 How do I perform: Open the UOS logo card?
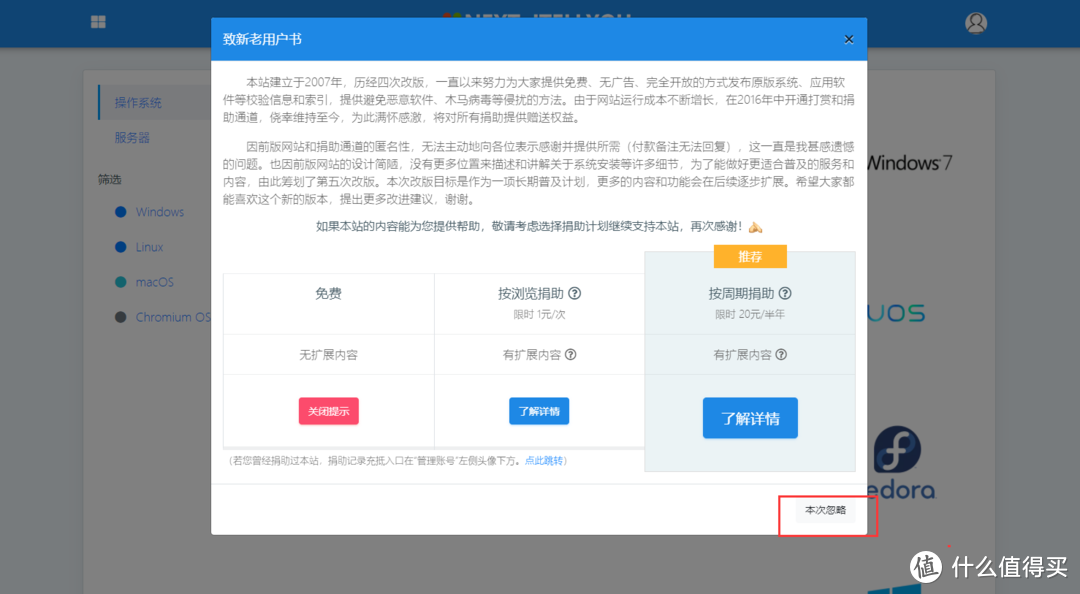895,314
